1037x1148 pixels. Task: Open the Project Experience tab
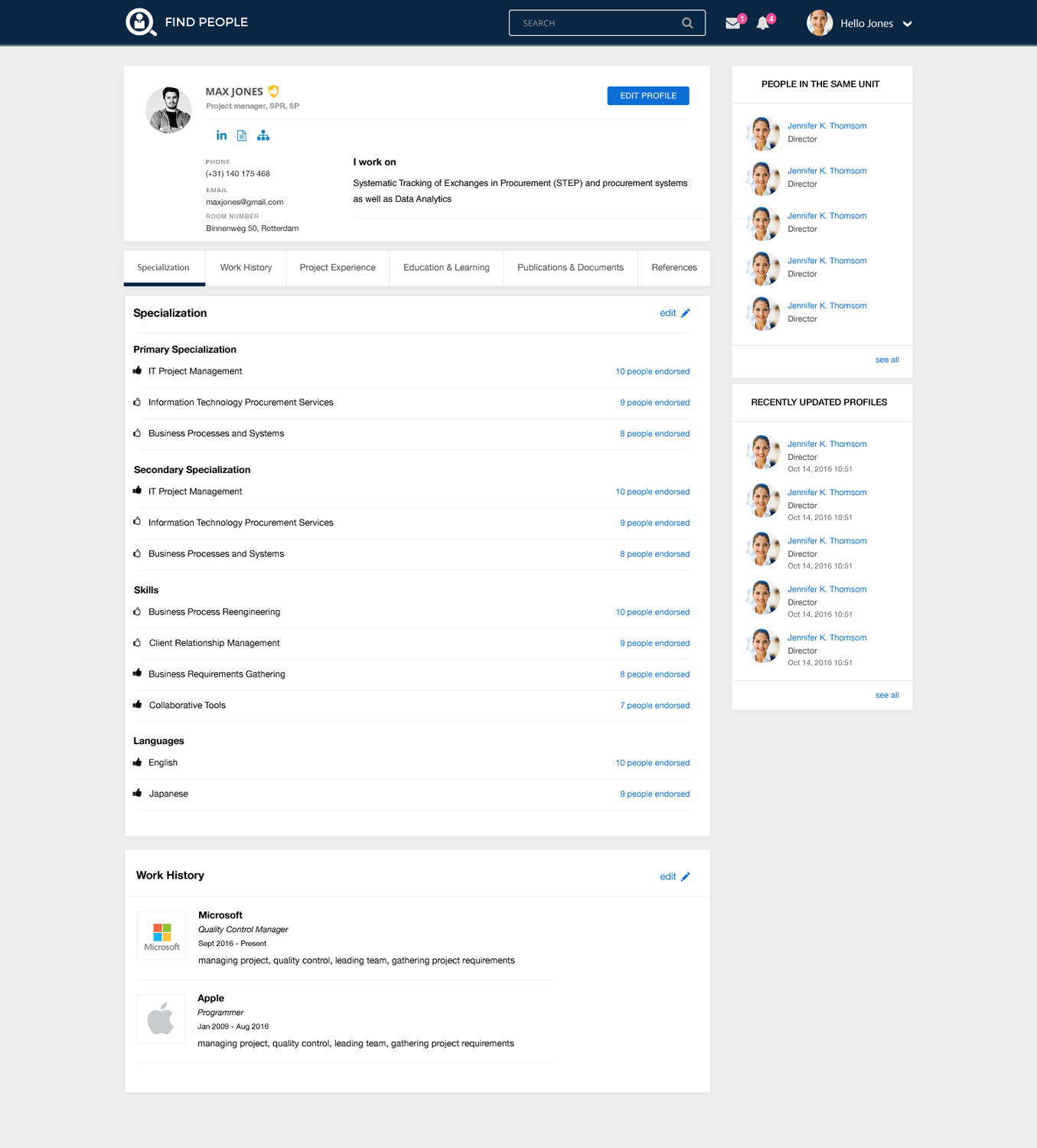[x=338, y=268]
